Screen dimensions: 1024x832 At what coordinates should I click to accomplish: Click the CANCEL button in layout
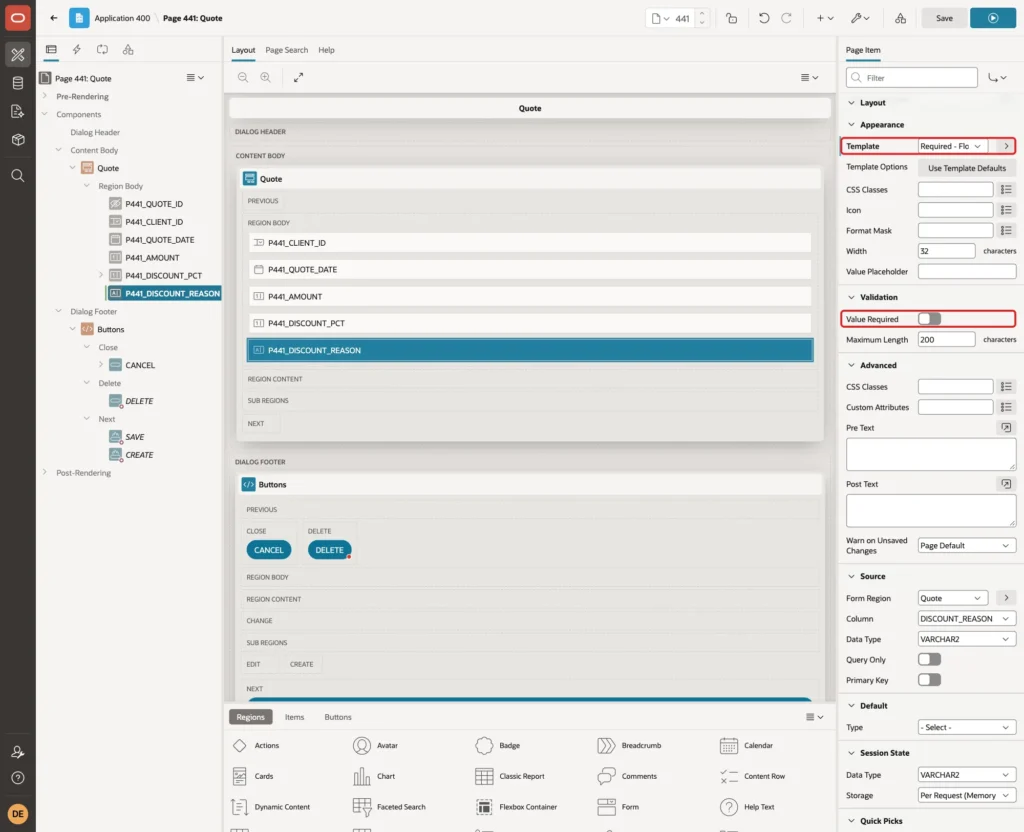268,550
